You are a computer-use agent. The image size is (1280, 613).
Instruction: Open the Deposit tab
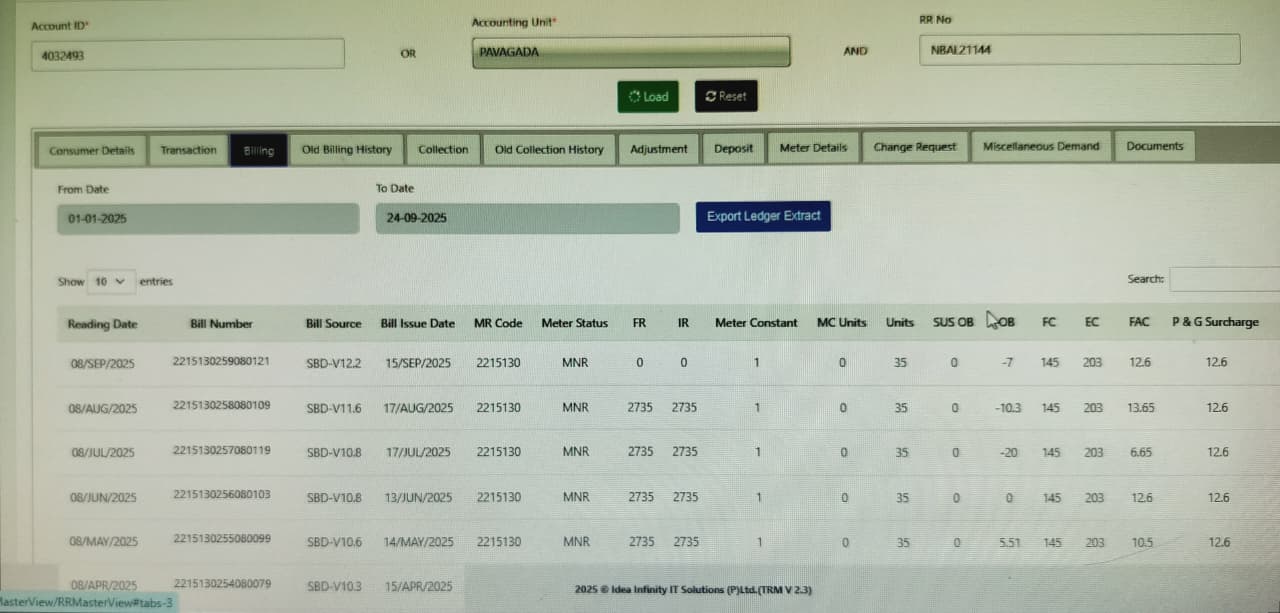click(733, 148)
